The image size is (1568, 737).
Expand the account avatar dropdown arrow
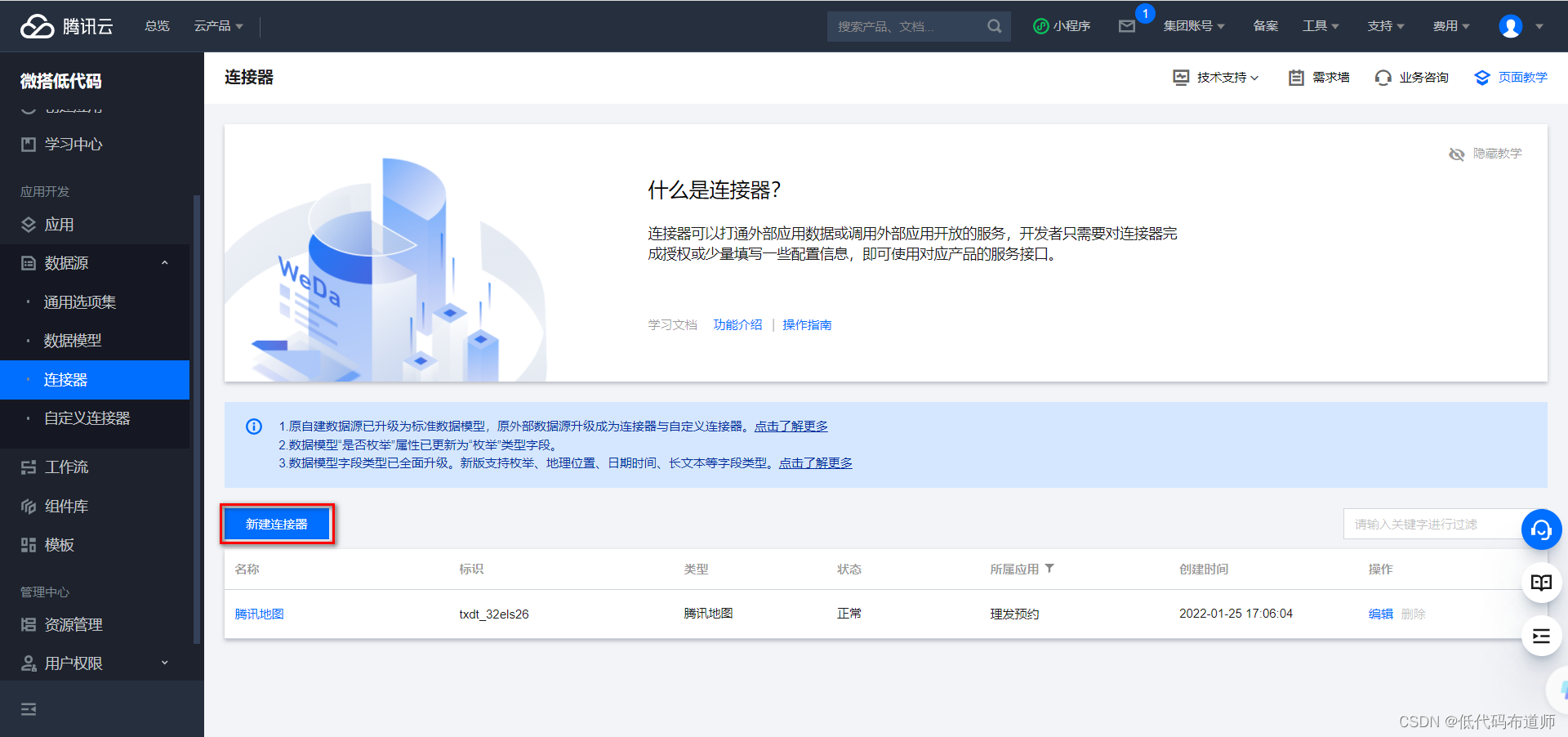tap(1539, 26)
